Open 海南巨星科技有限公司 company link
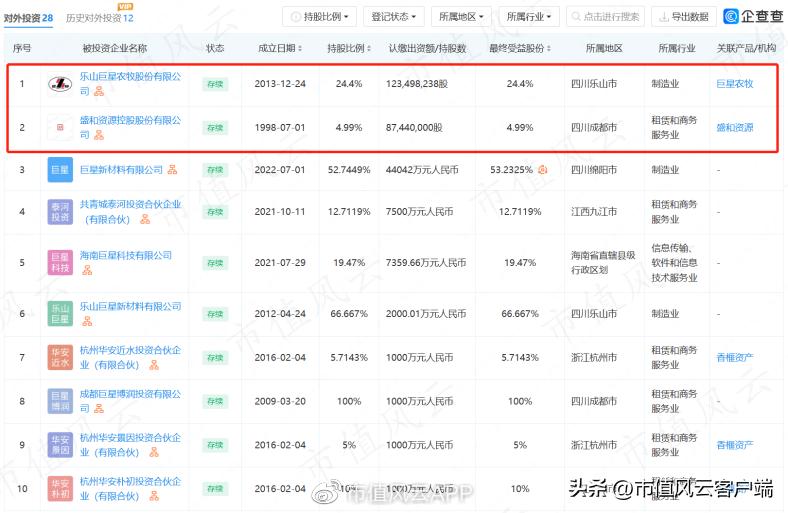Viewport: 788px width, 513px height. pyautogui.click(x=126, y=255)
